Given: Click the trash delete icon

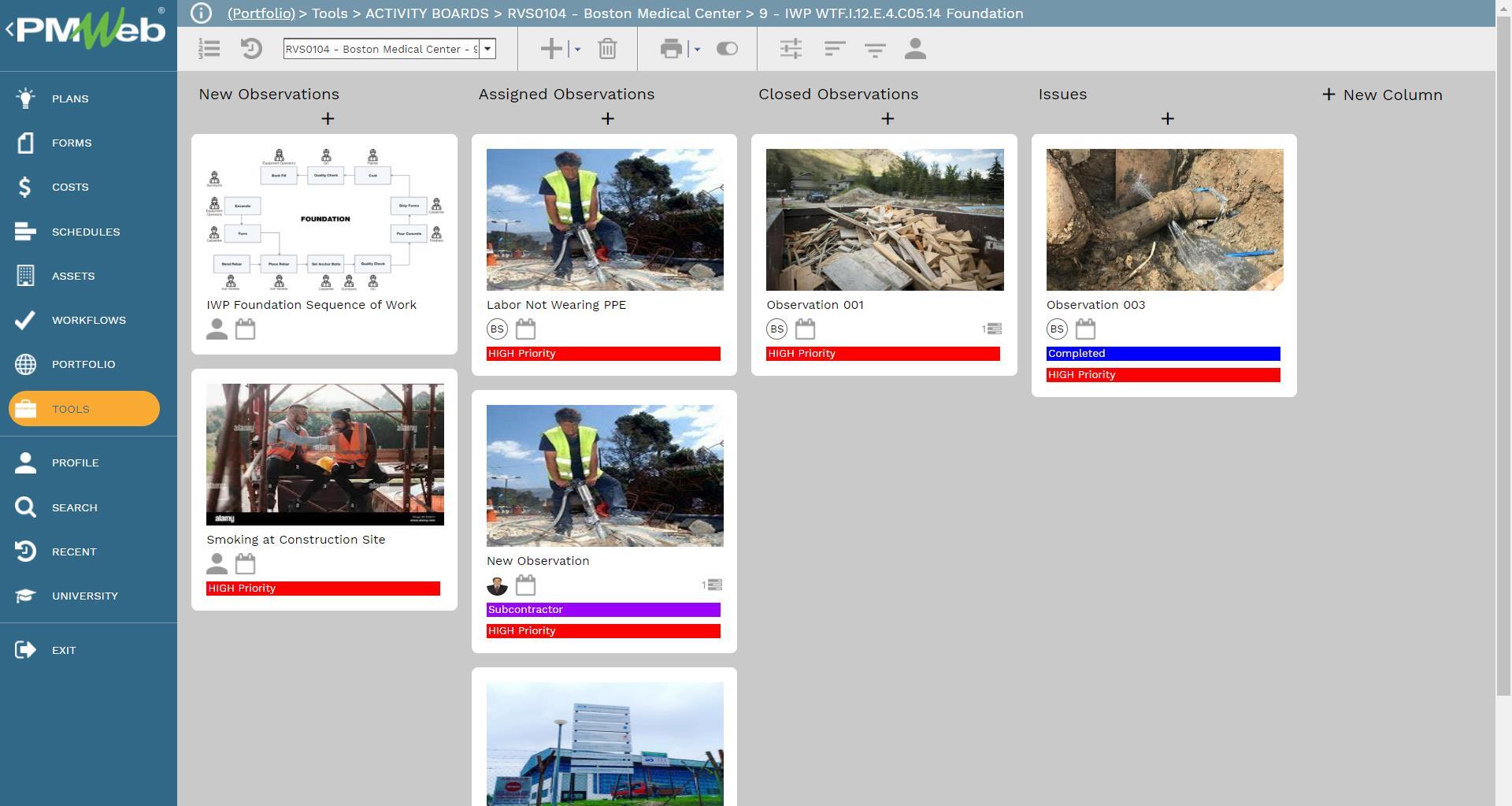Looking at the screenshot, I should [607, 49].
